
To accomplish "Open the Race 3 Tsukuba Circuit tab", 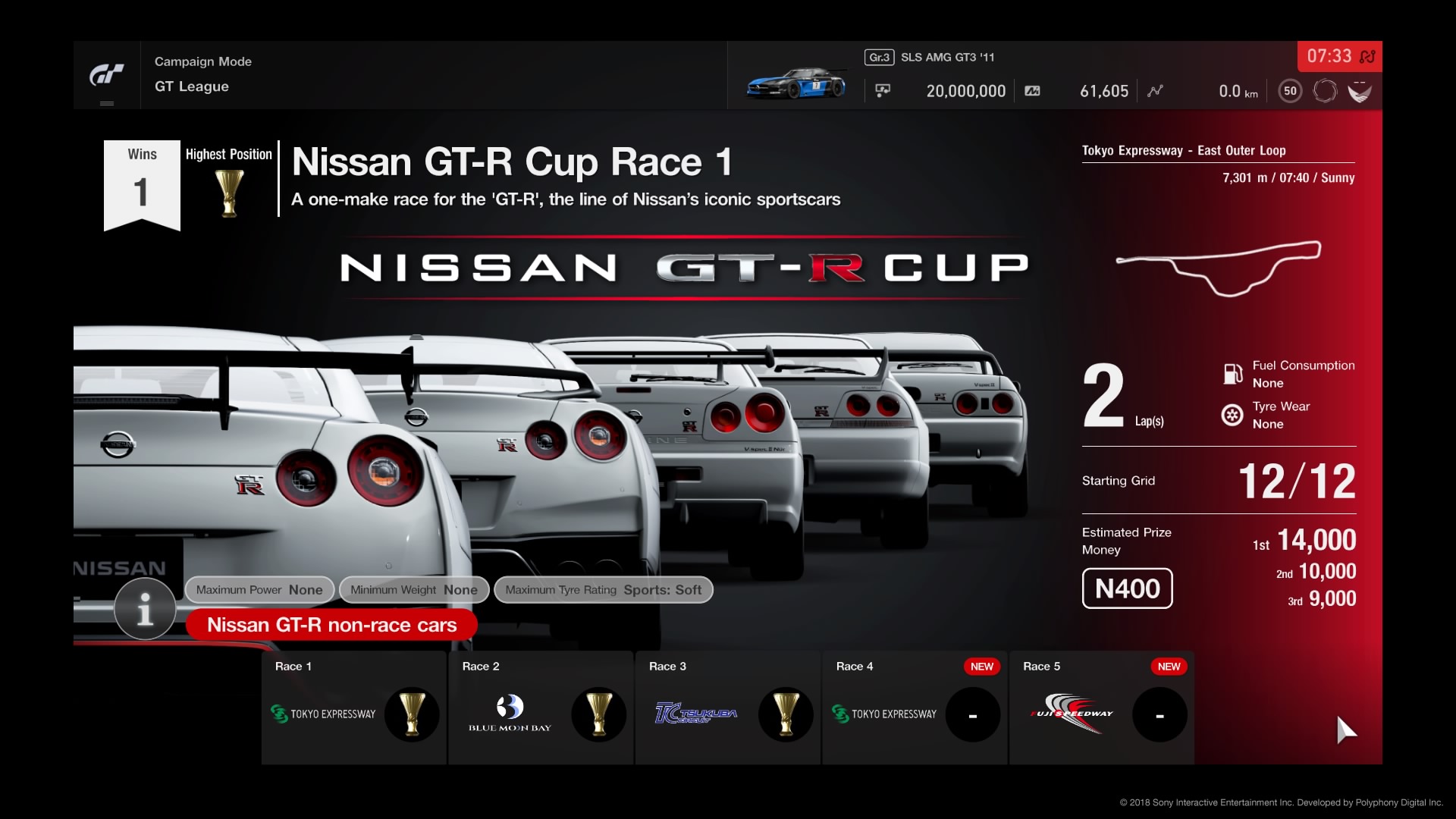I will [728, 708].
